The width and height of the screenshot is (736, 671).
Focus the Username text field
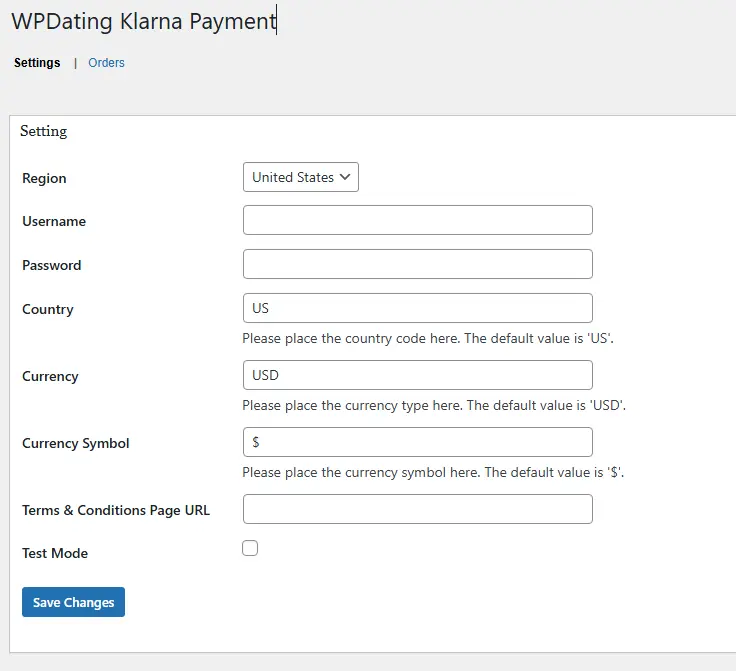[x=417, y=220]
